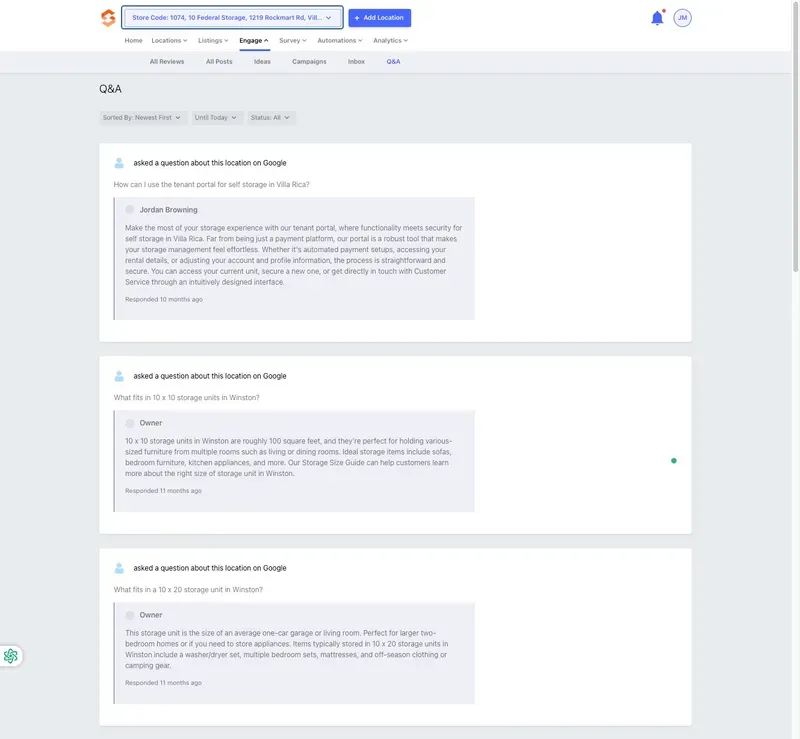Click Jordan Browning's responder avatar
This screenshot has height=739, width=800.
pos(130,210)
